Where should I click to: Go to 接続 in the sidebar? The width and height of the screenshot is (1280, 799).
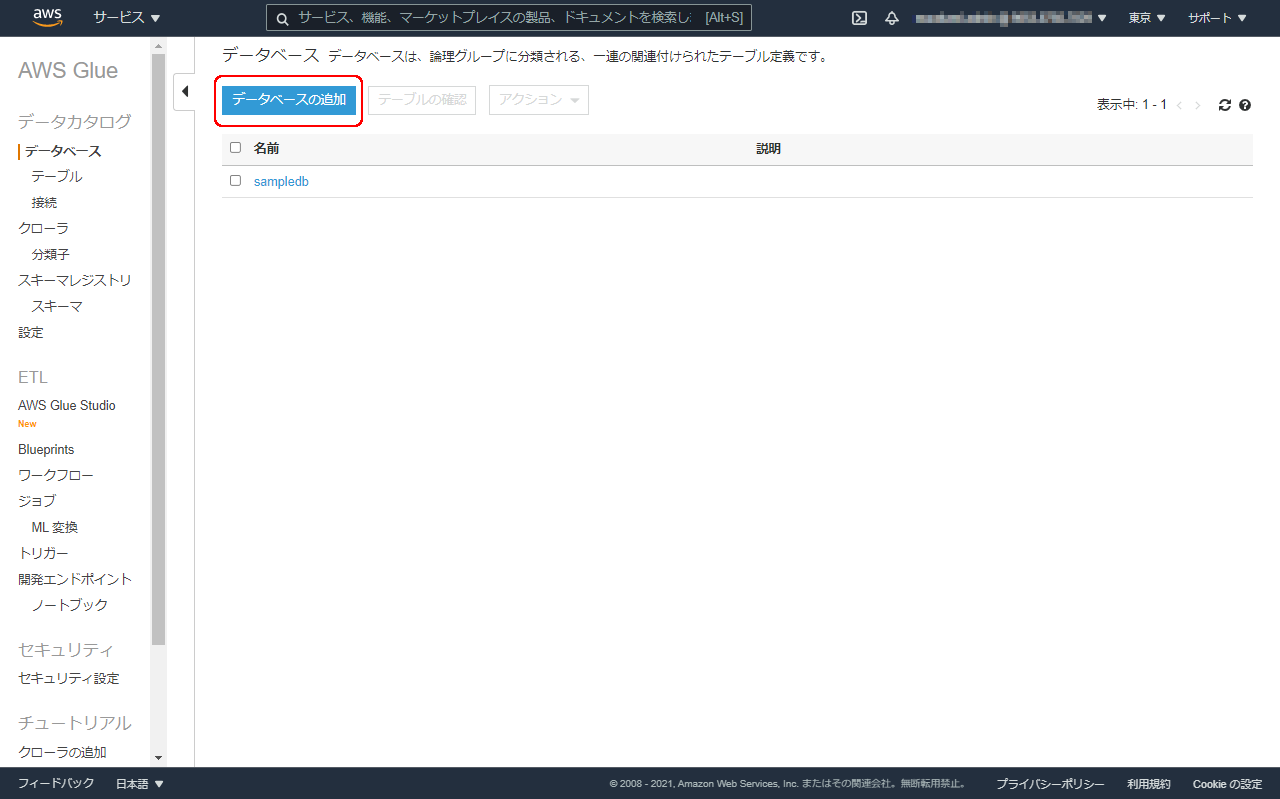pyautogui.click(x=44, y=203)
